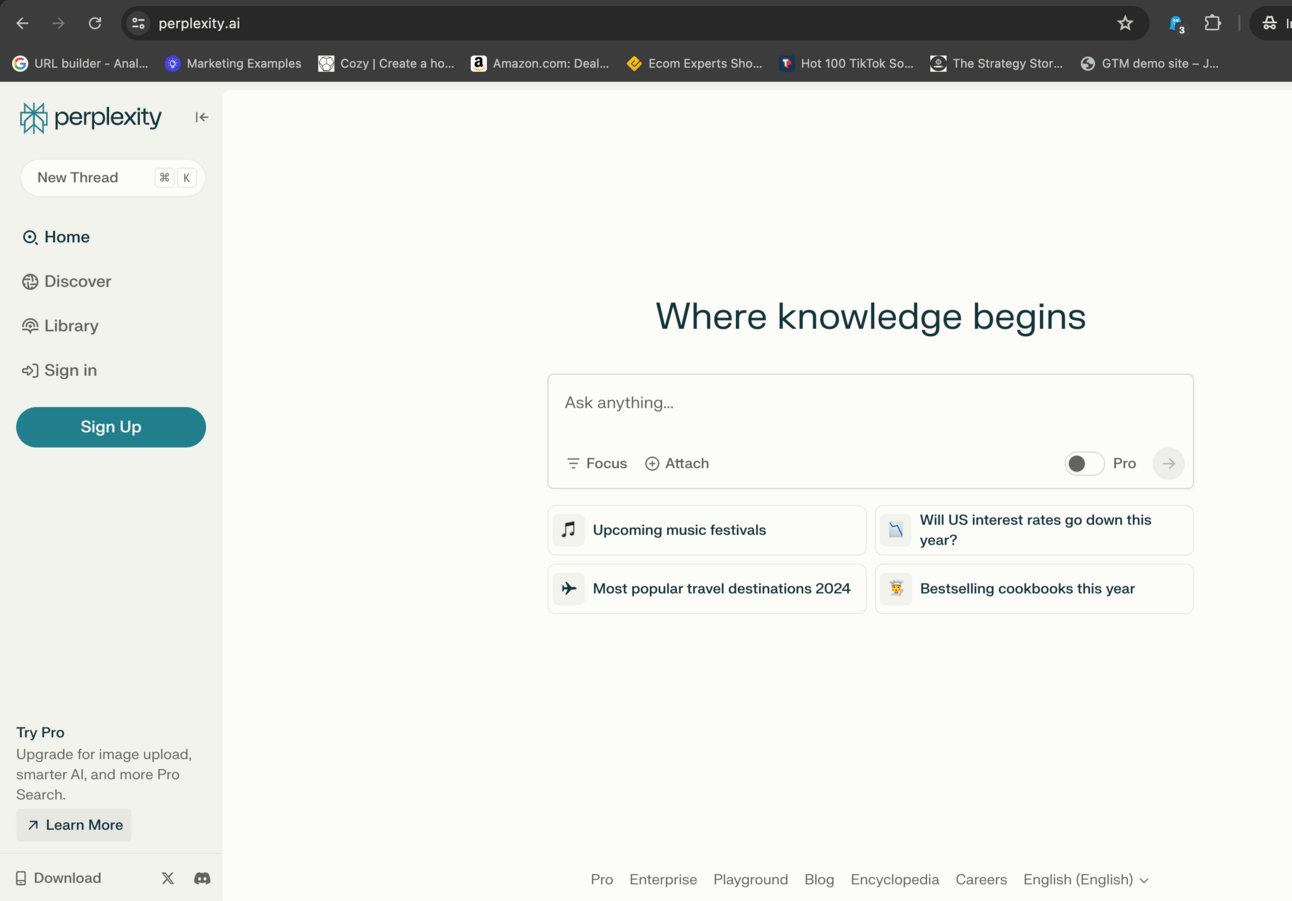Toggle the Pro search switch

[x=1084, y=463]
